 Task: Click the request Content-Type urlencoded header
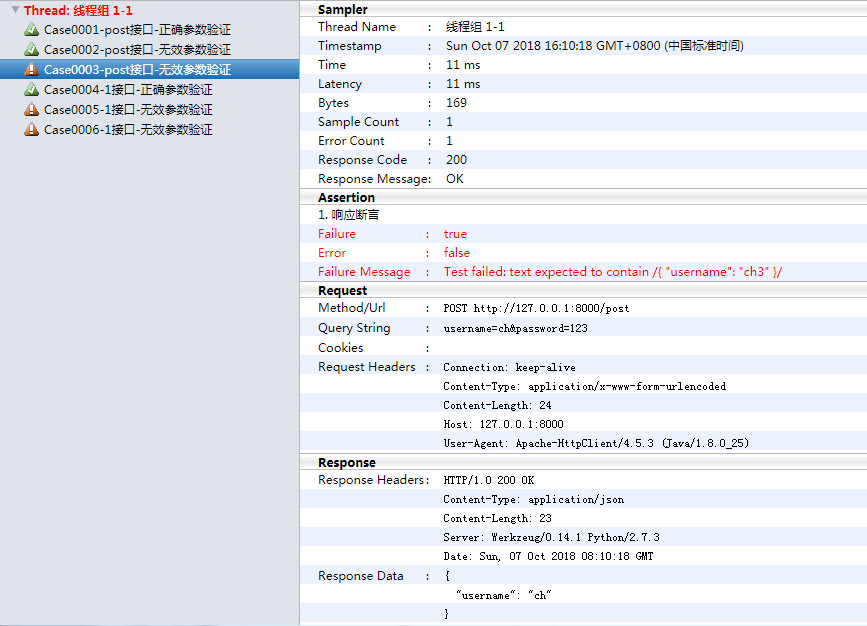[584, 387]
